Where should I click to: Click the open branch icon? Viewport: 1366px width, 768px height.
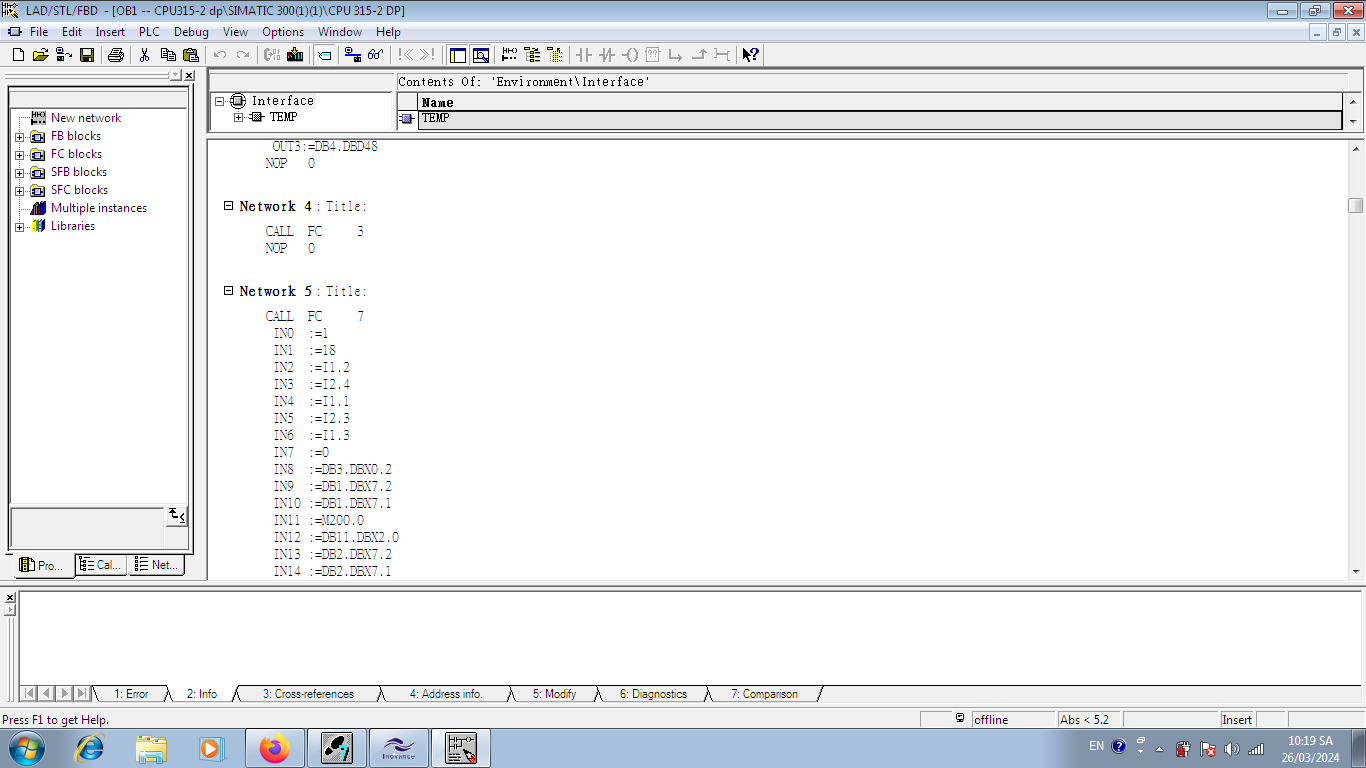click(676, 55)
